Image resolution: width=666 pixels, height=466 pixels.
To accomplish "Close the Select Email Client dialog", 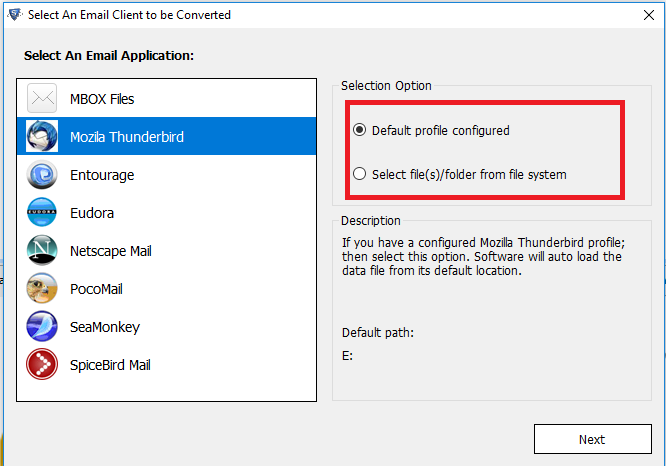I will click(x=649, y=15).
